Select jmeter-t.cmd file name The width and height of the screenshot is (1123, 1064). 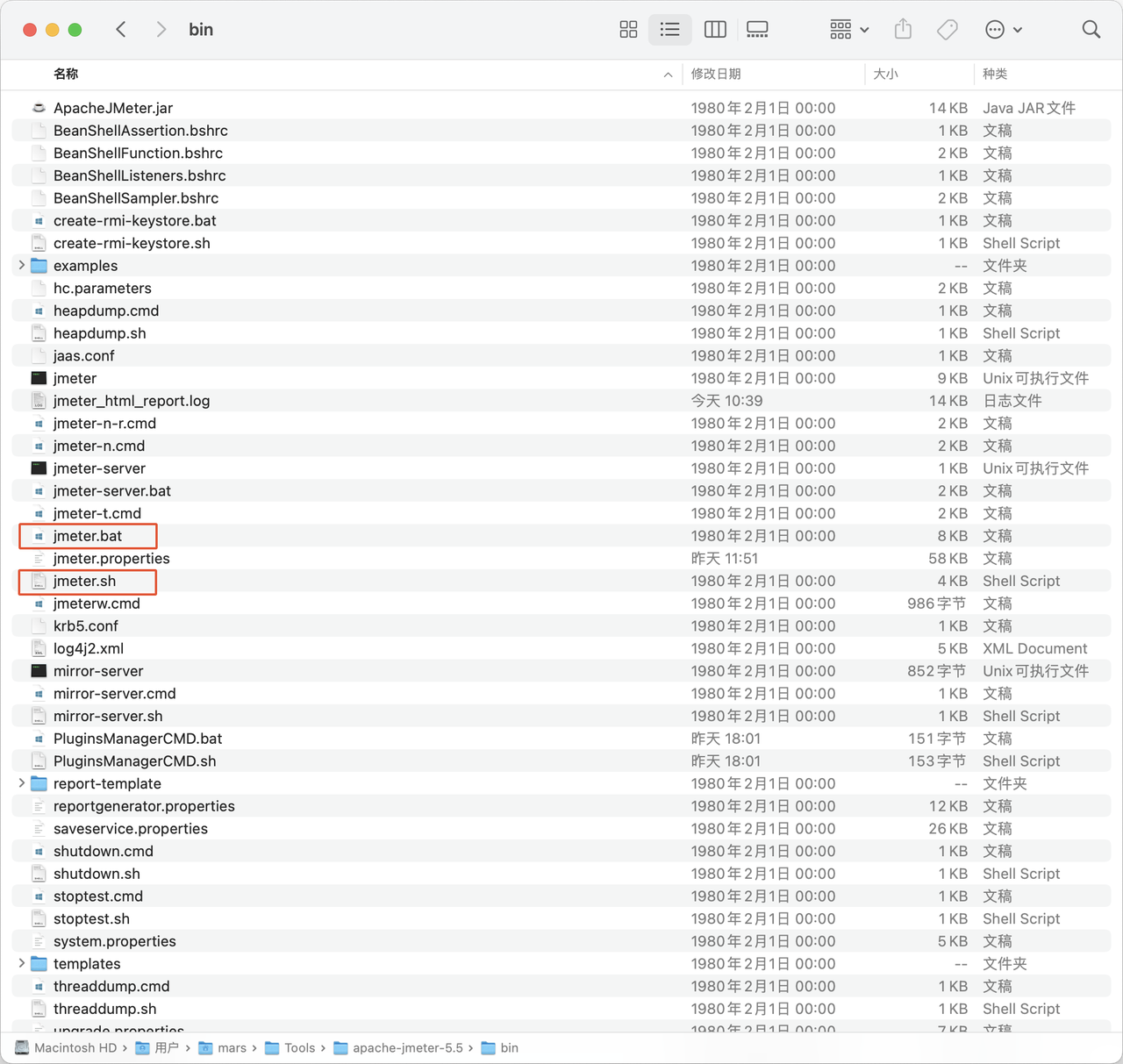click(97, 513)
